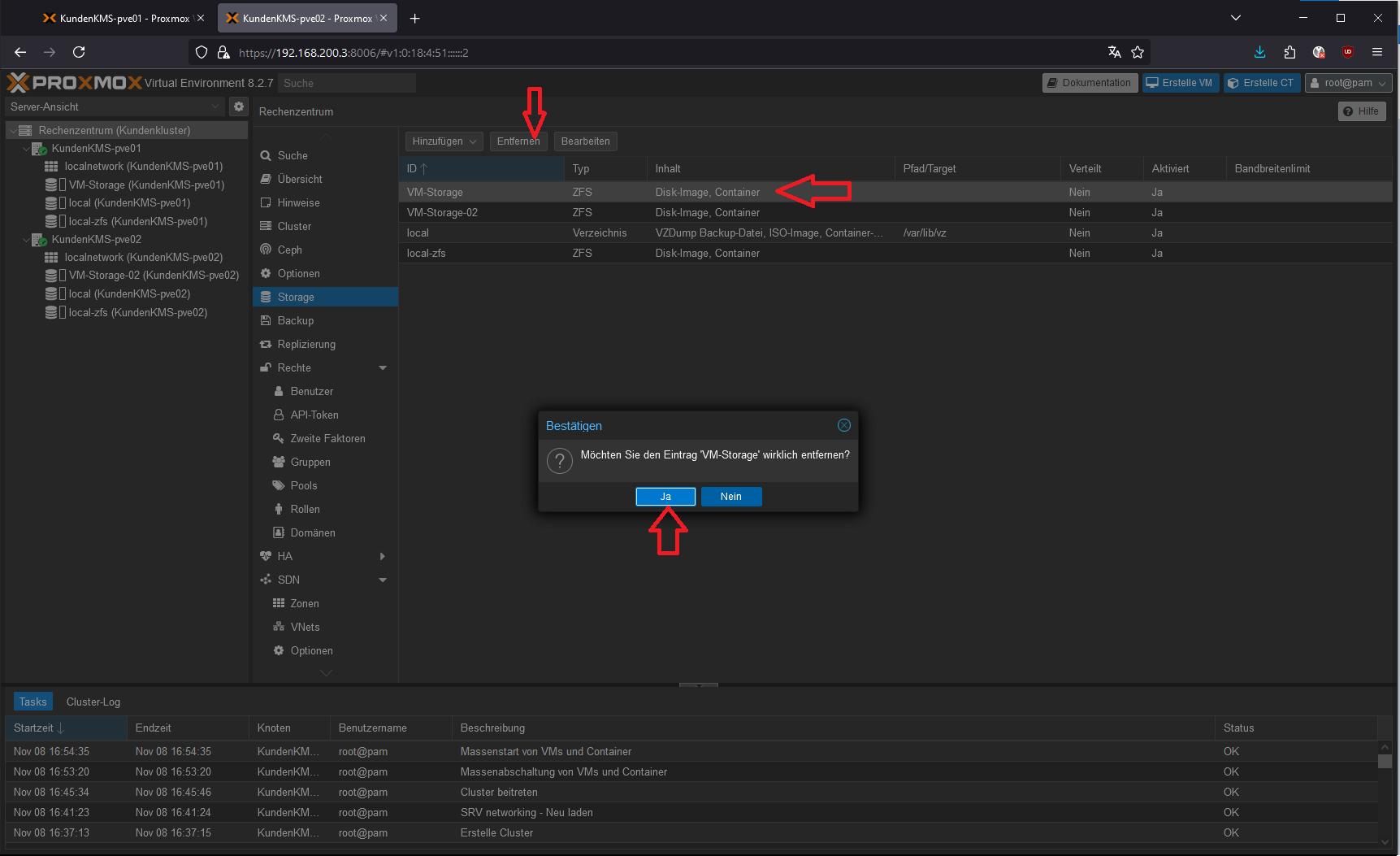Expand the HA submenu arrow
This screenshot has width=1400, height=856.
(x=383, y=556)
